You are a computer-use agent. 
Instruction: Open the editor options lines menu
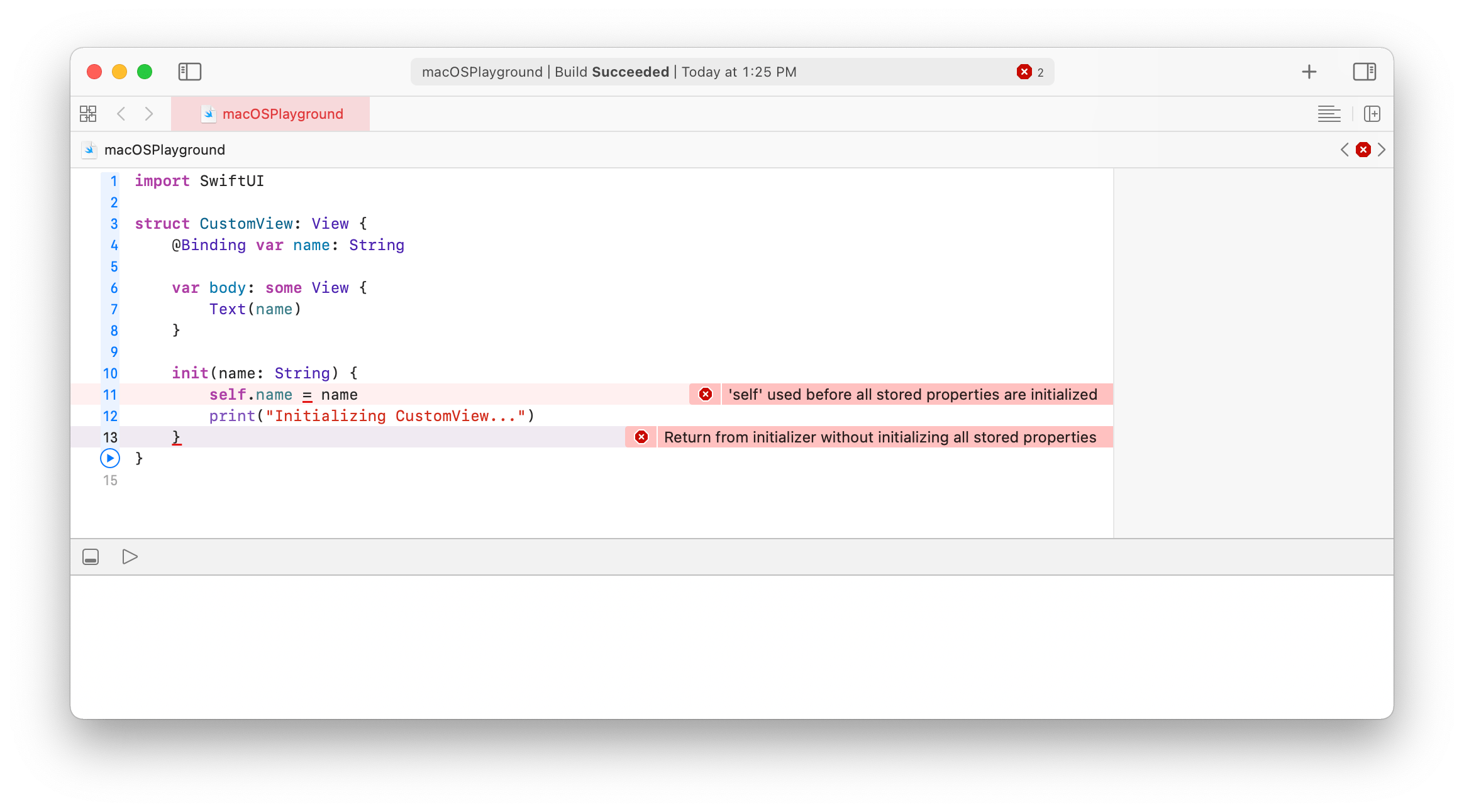tap(1329, 114)
